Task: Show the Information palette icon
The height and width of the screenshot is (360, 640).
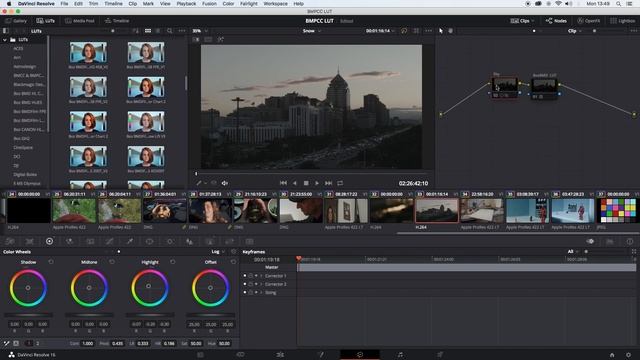Action: click(x=630, y=241)
